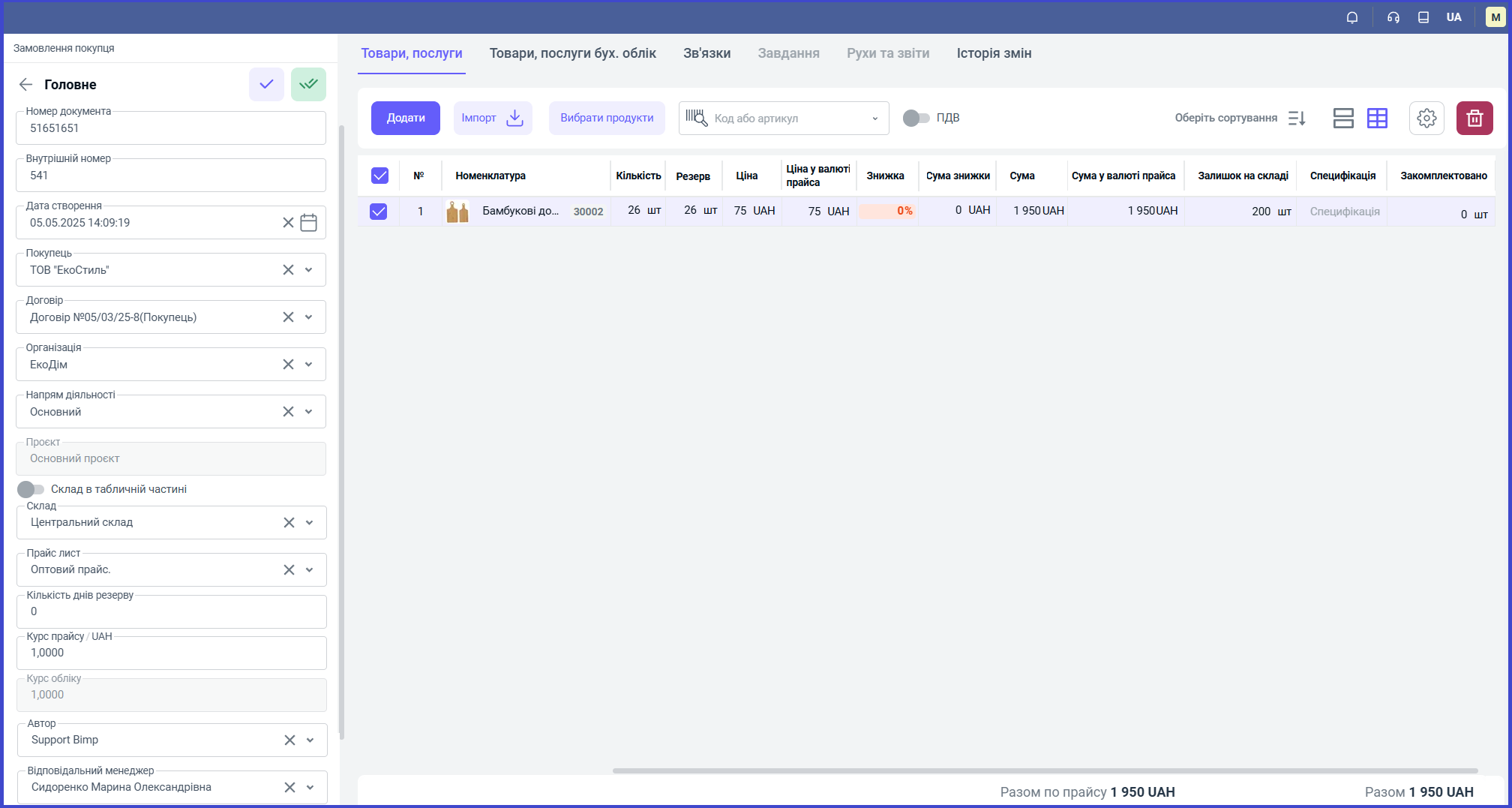The width and height of the screenshot is (1512, 808).
Task: Expand Організація dropdown
Action: pyautogui.click(x=309, y=365)
